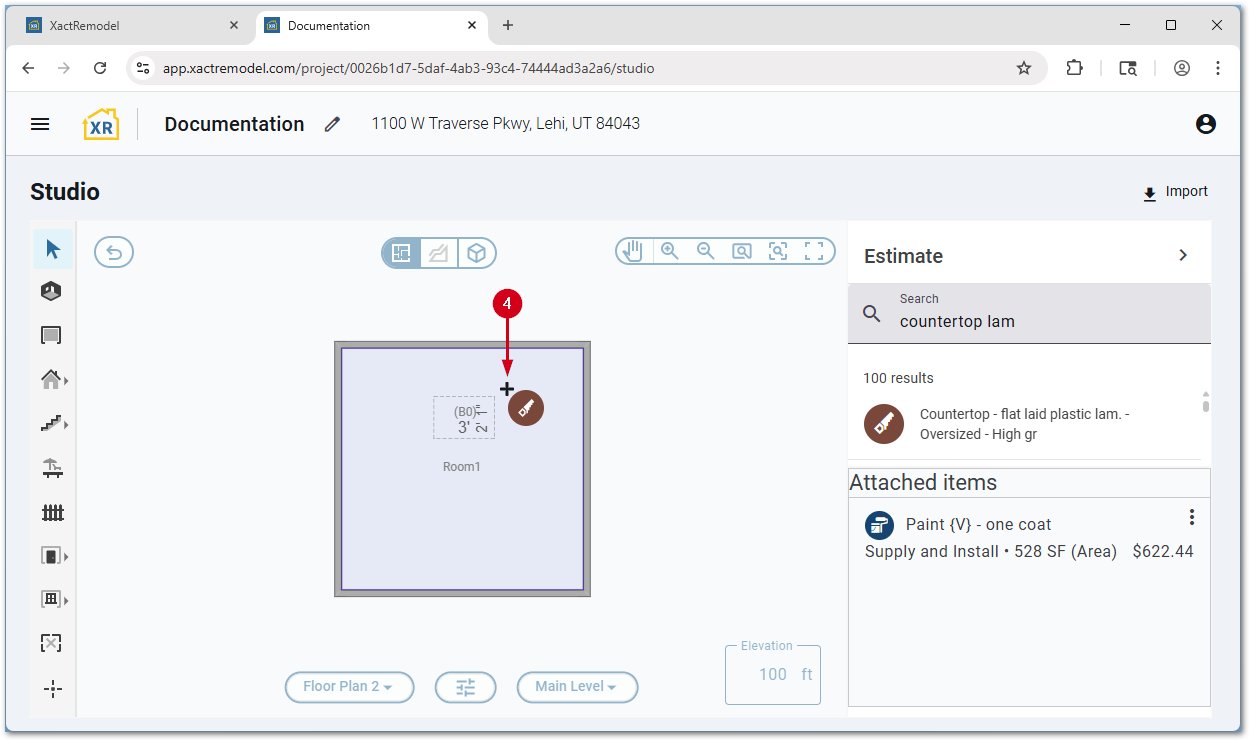
Task: Activate the pan hand tool
Action: (x=633, y=251)
